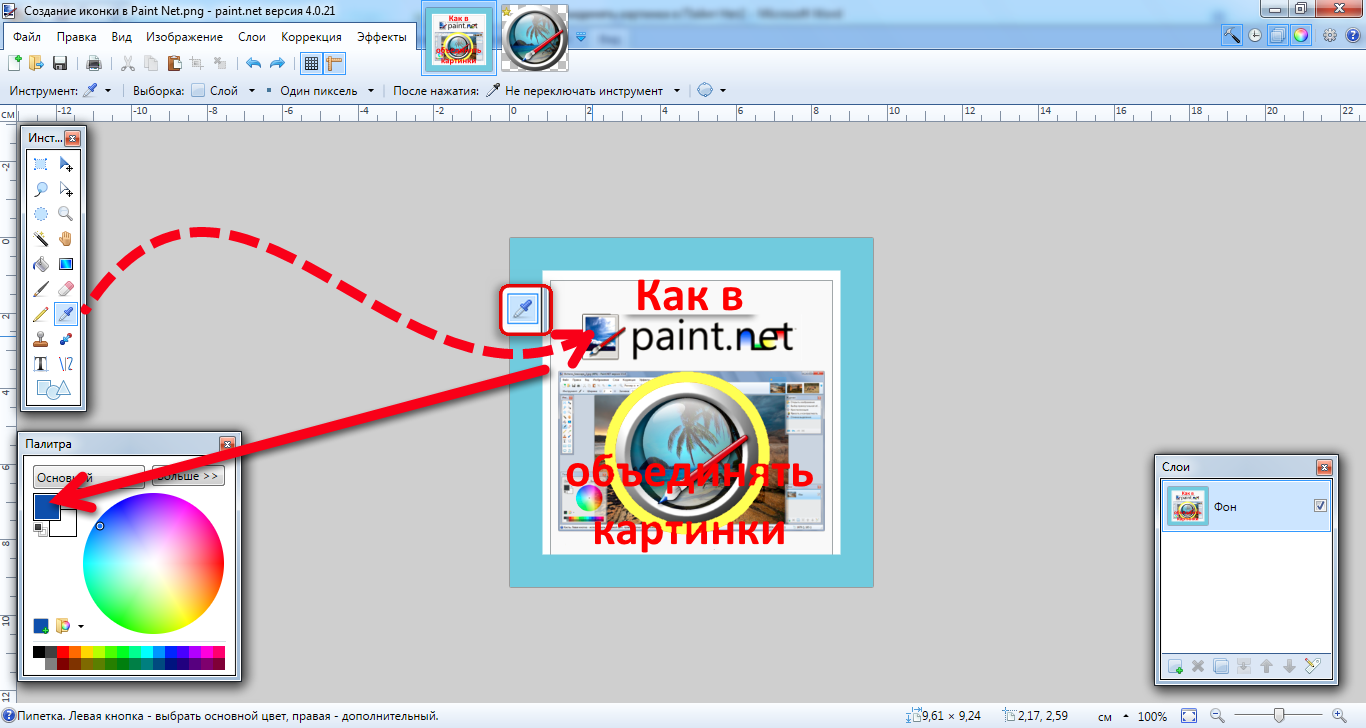Toggle the Tools window button in top right

click(1232, 35)
